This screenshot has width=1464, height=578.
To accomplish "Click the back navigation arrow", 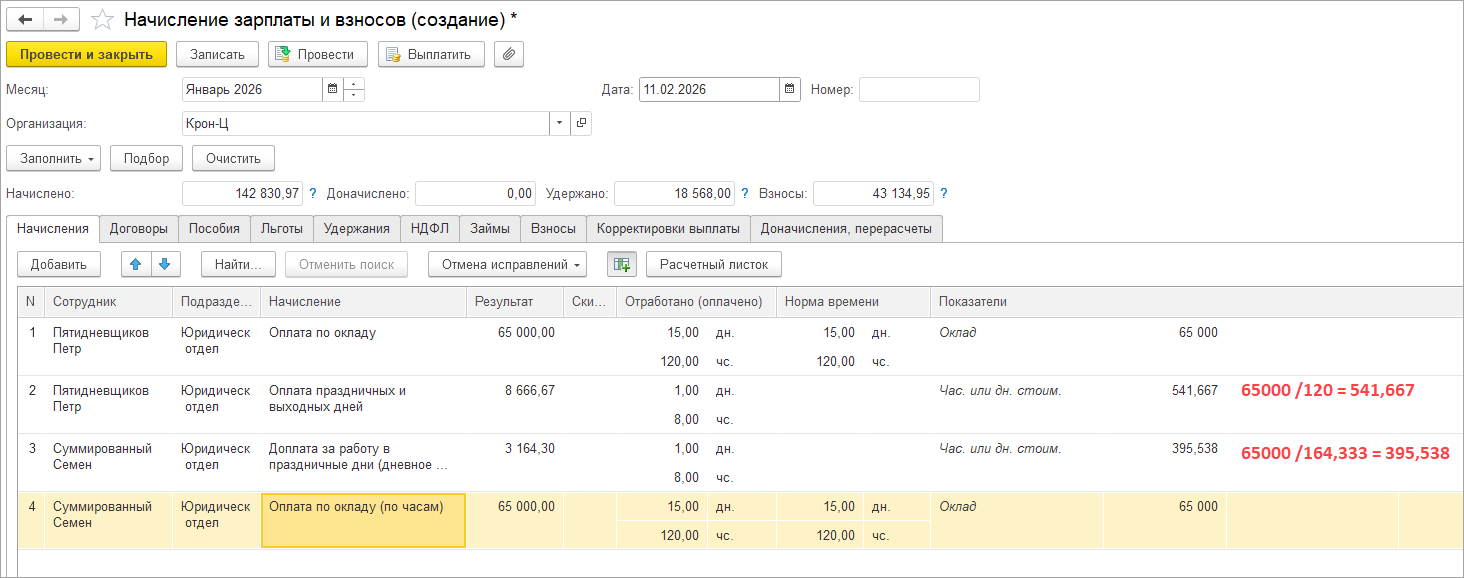I will 26,20.
